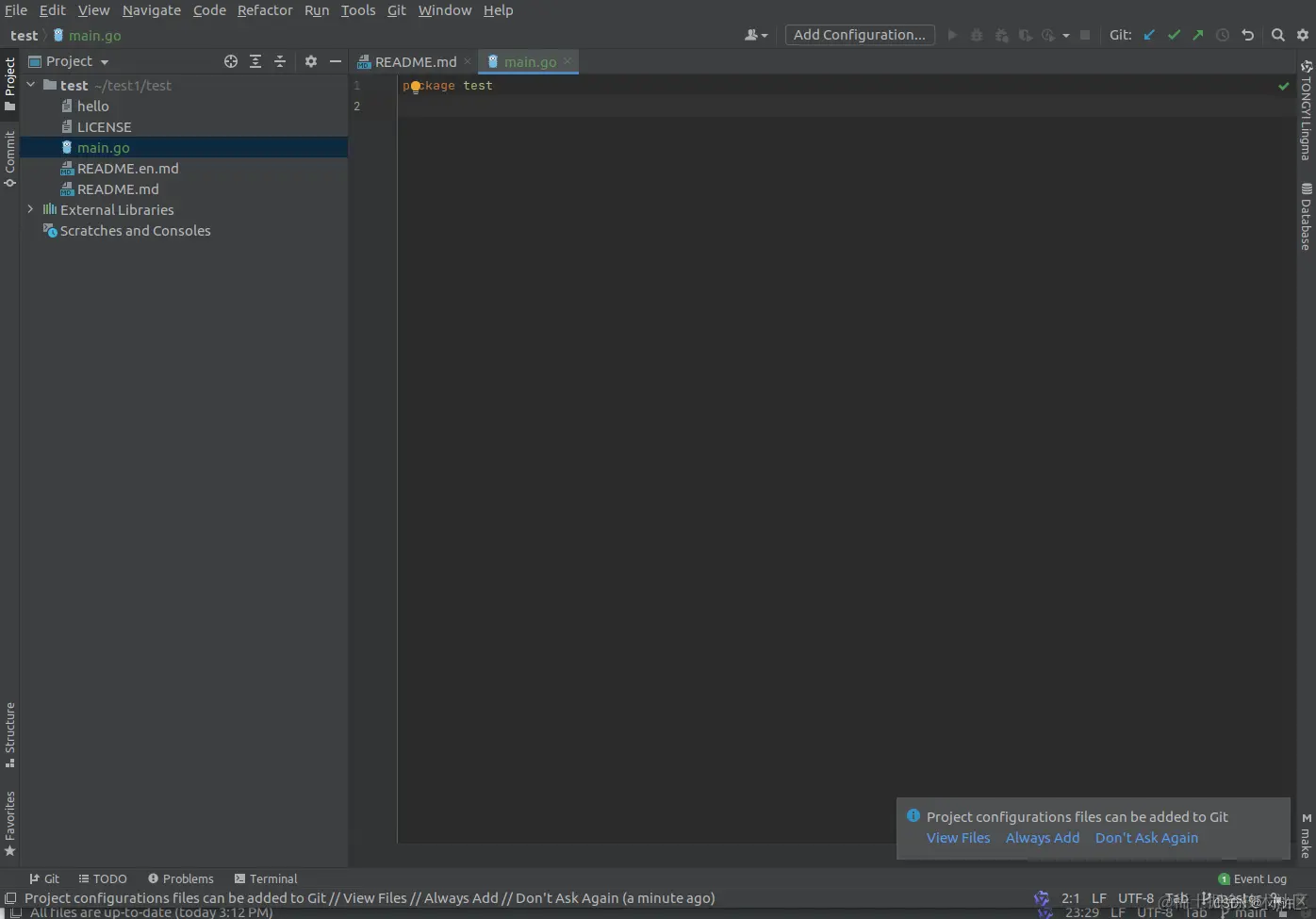
Task: Click the Git update project arrow icon
Action: coord(1148,35)
